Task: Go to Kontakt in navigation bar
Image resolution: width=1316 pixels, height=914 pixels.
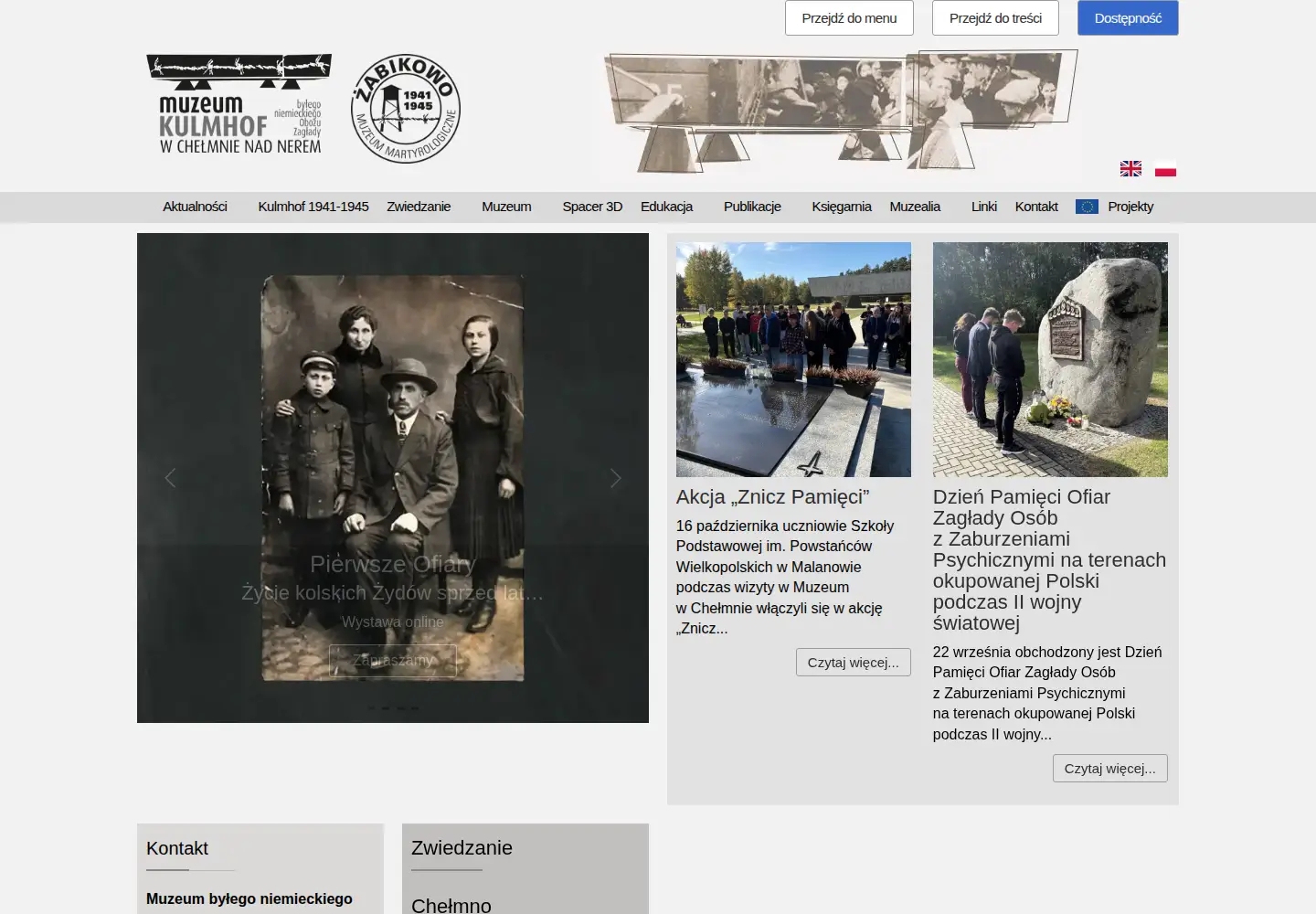Action: tap(1036, 207)
